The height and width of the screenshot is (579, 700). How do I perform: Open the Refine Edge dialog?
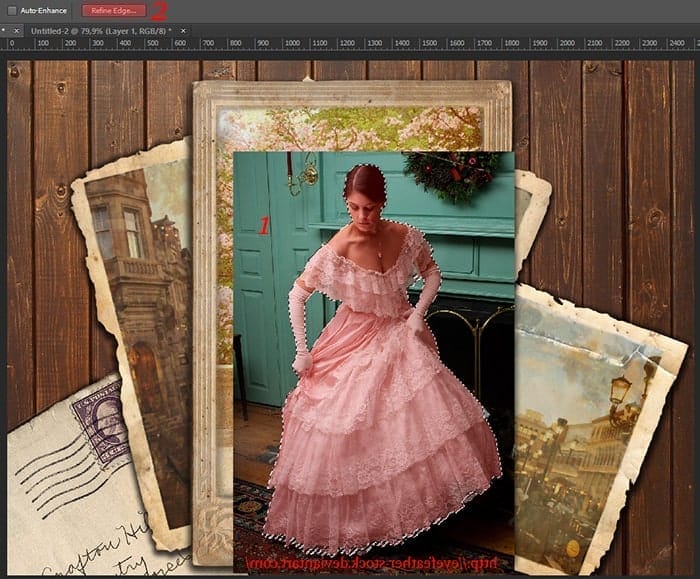point(114,11)
